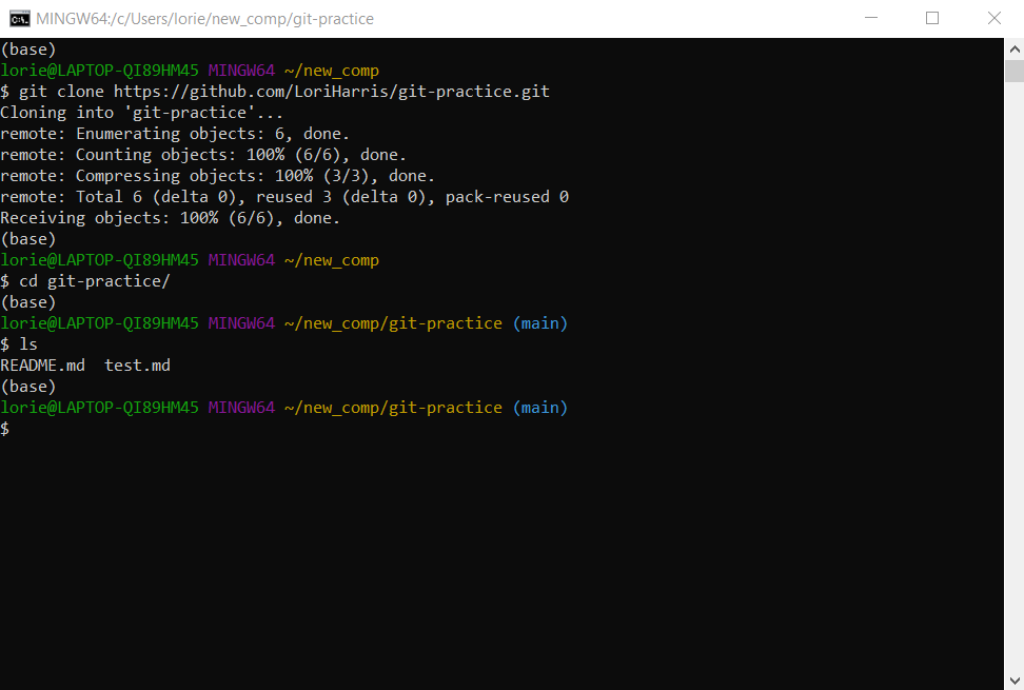Click the scrollbar down arrow

(x=1013, y=679)
